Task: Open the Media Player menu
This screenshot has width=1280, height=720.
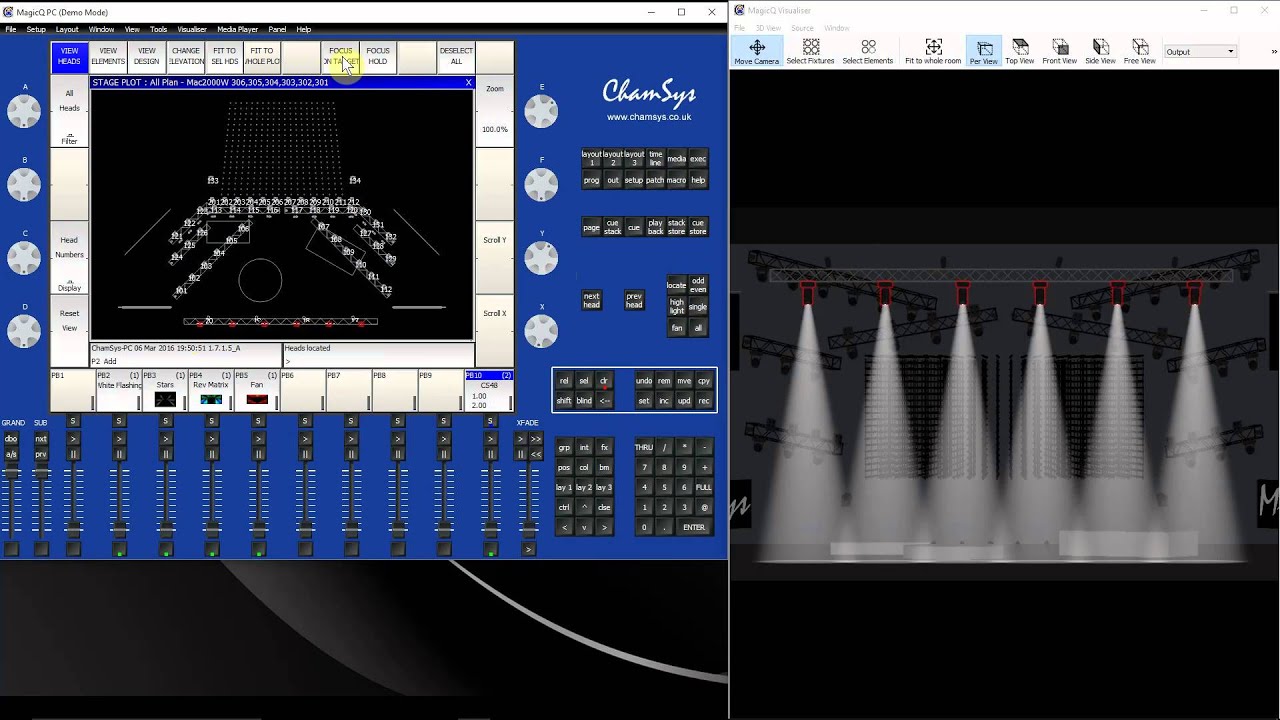Action: coord(237,29)
